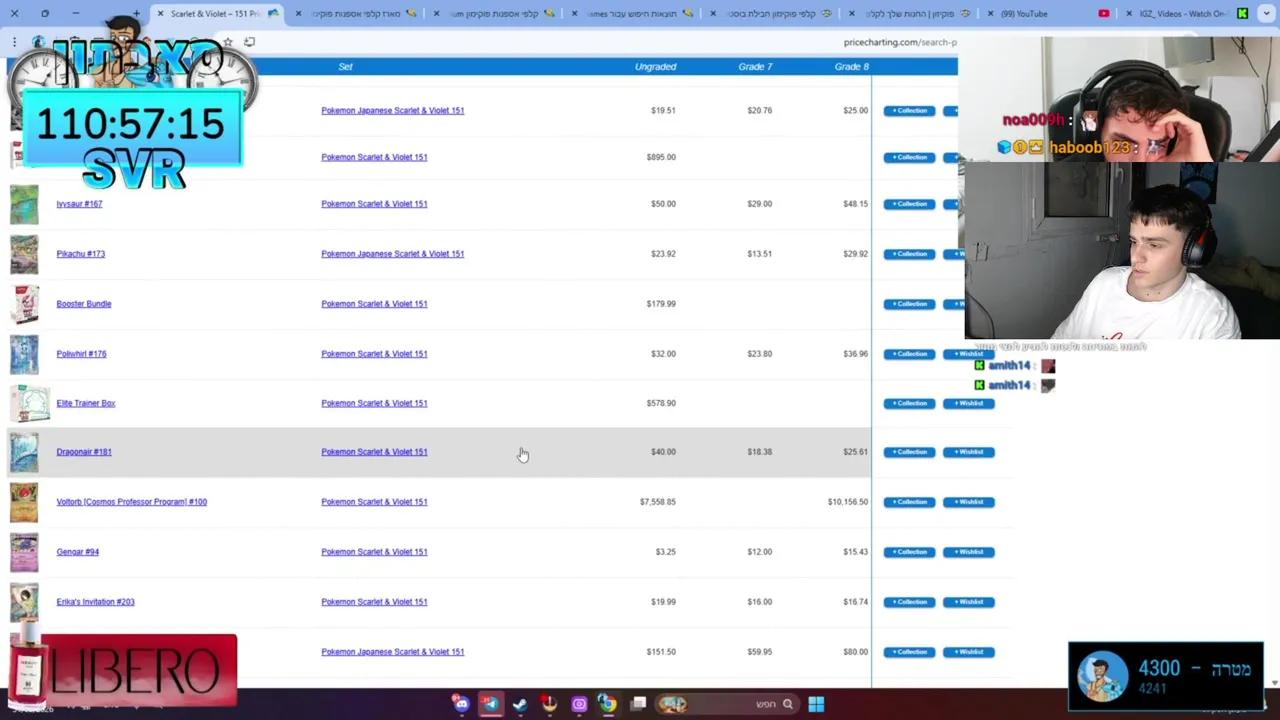Open the Poliwhirl card thumbnail

coord(24,354)
